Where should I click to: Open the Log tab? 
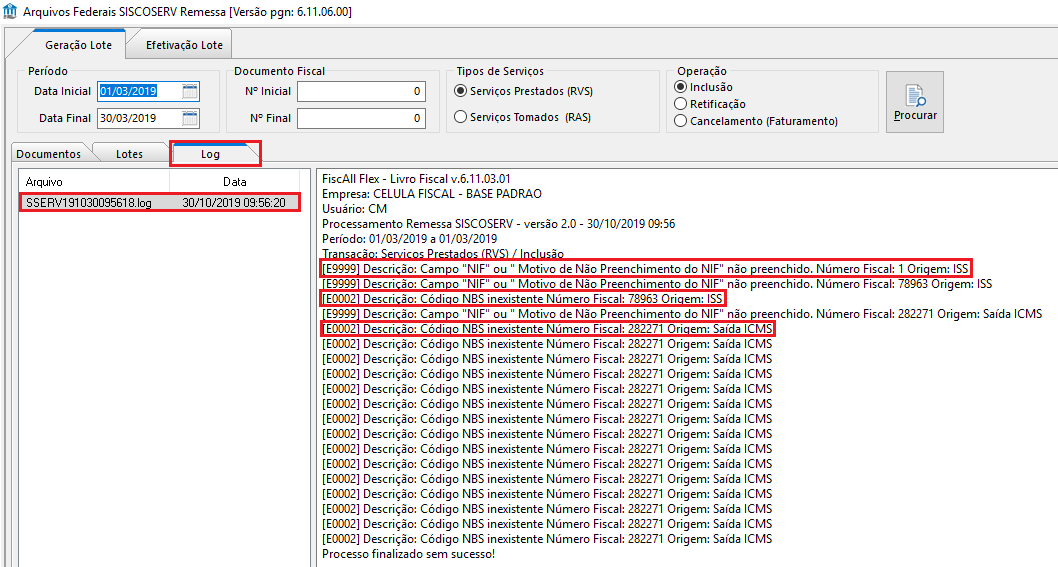coord(210,154)
